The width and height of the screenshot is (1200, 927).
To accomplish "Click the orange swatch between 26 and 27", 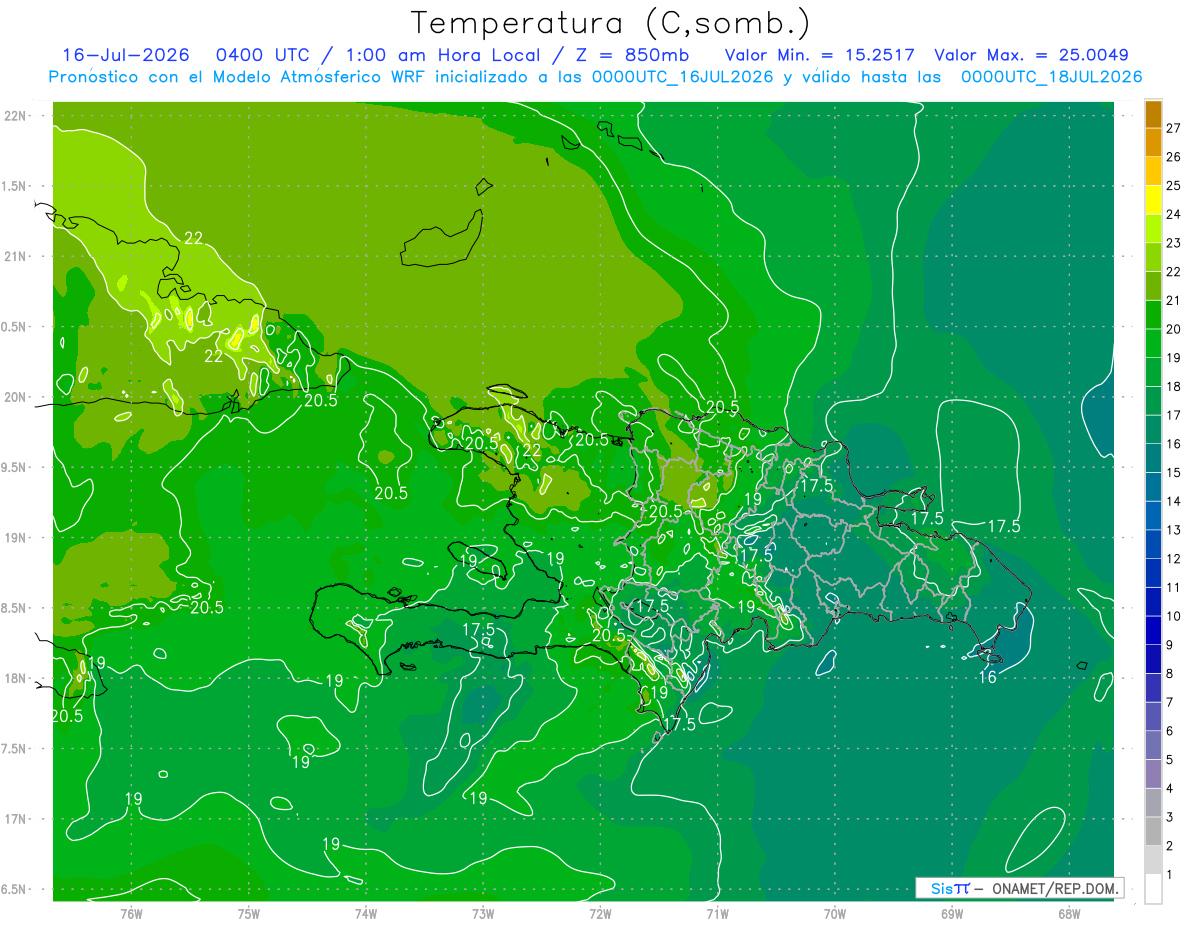I will click(x=1154, y=143).
